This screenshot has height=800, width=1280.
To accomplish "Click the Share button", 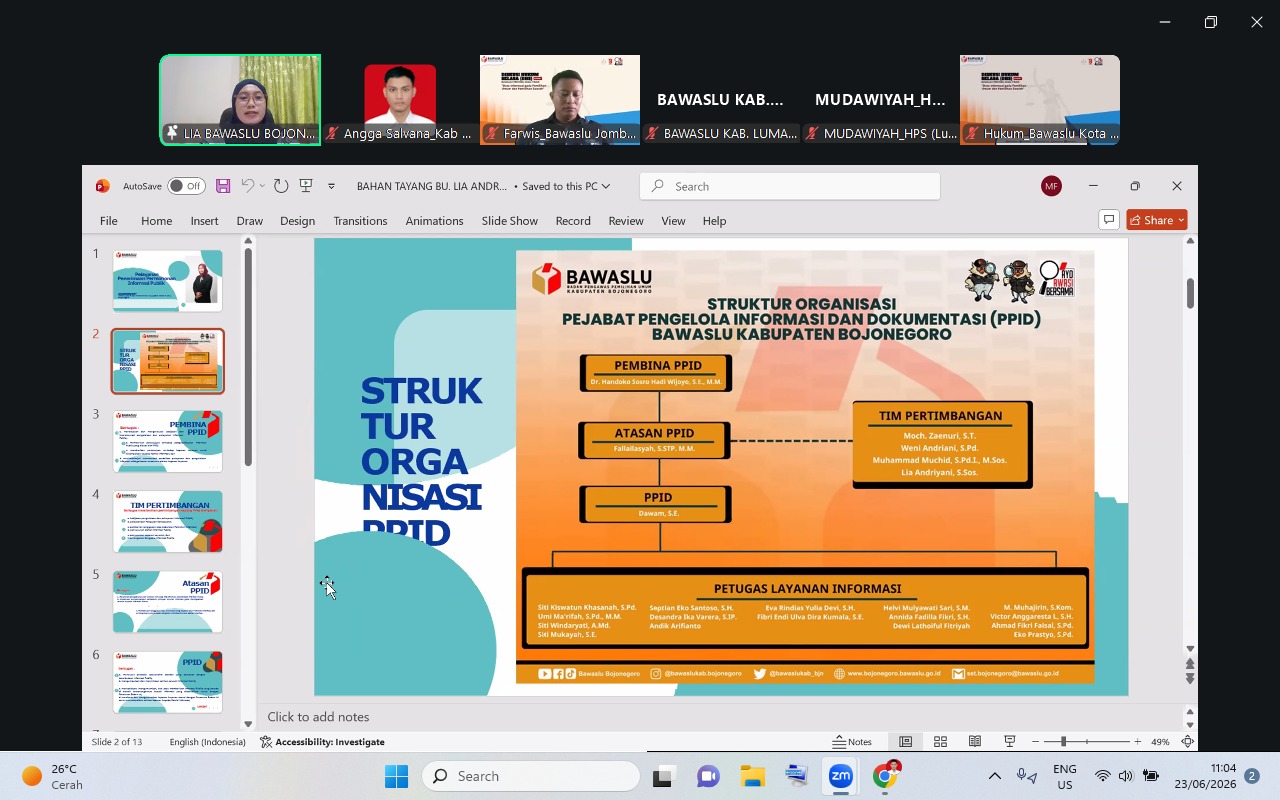I will coord(1157,220).
